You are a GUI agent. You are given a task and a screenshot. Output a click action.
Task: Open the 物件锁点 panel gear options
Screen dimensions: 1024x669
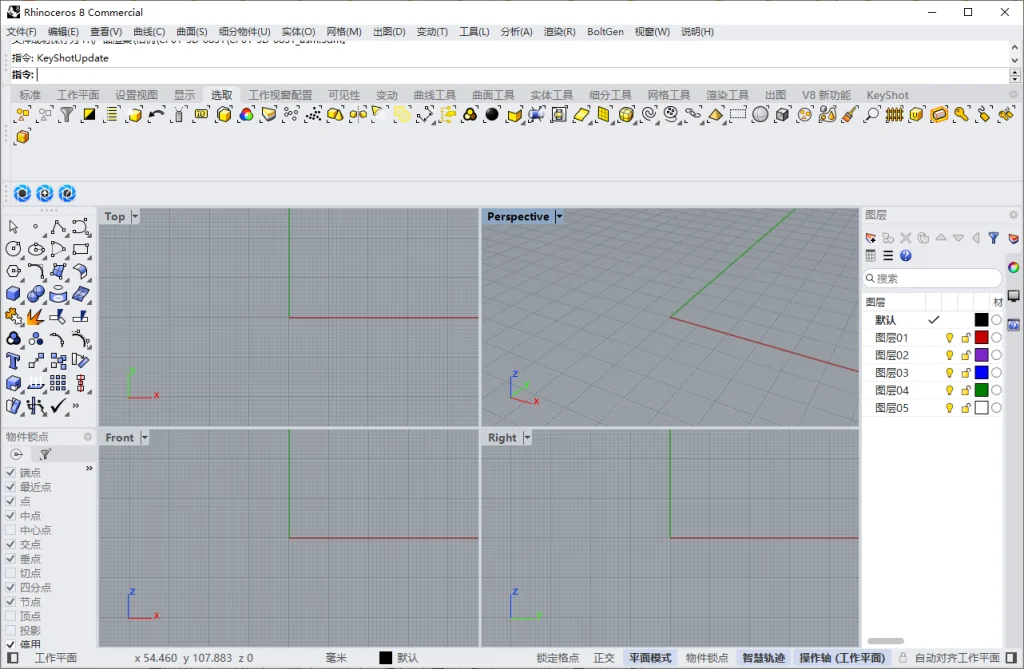(88, 436)
